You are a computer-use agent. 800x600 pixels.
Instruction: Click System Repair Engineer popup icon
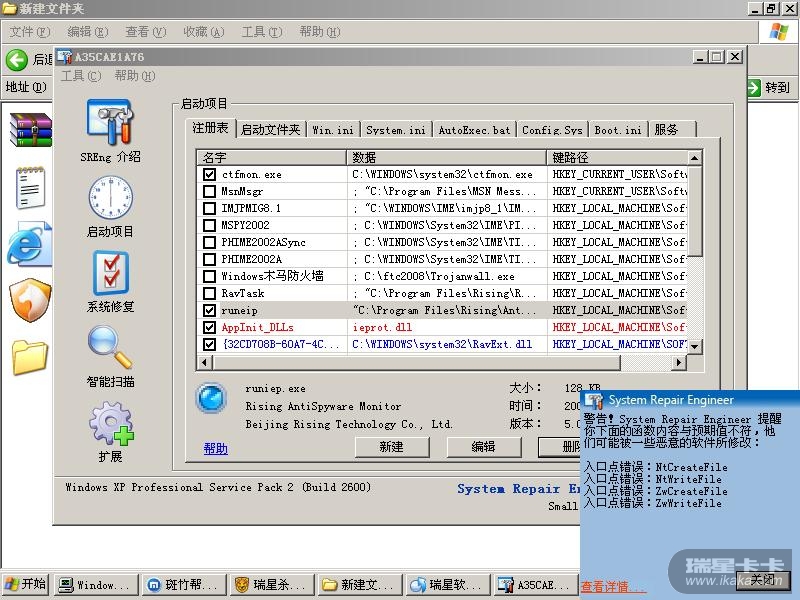(593, 401)
